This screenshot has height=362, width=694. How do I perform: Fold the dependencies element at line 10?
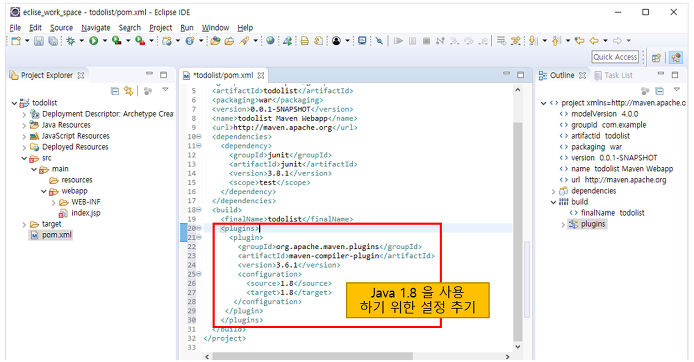click(199, 137)
